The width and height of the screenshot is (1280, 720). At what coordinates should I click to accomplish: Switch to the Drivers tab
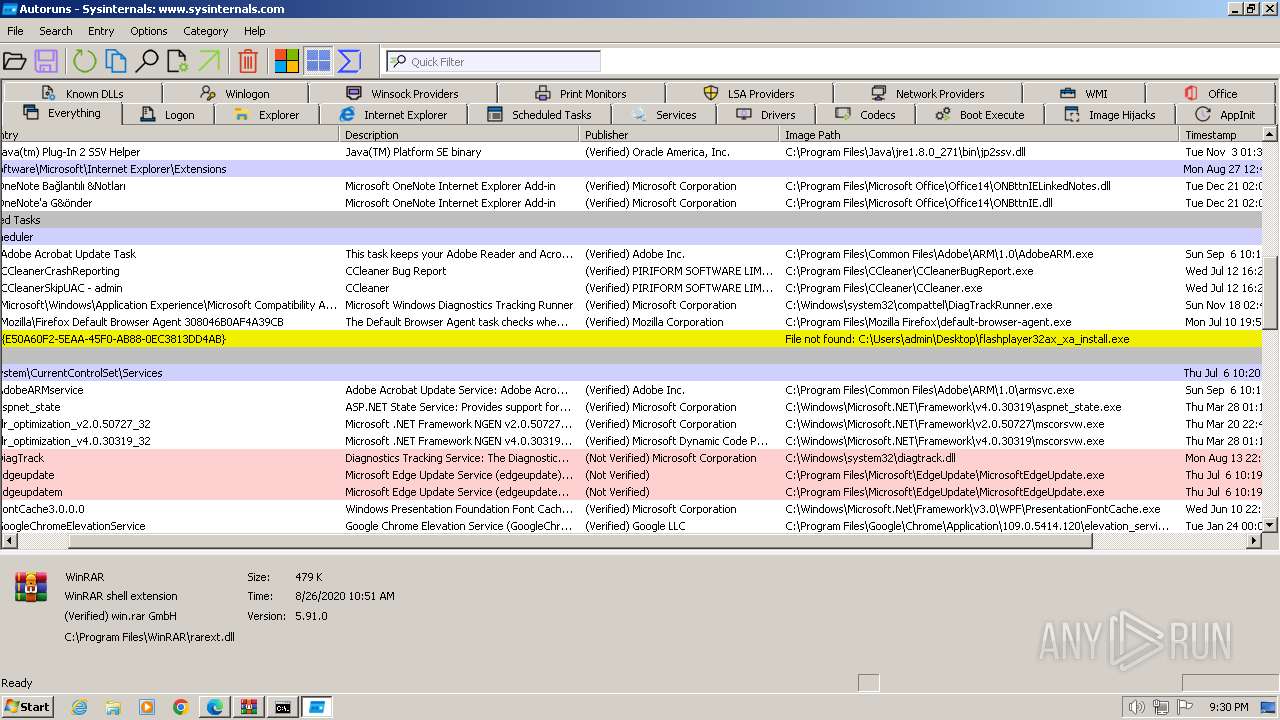[766, 115]
